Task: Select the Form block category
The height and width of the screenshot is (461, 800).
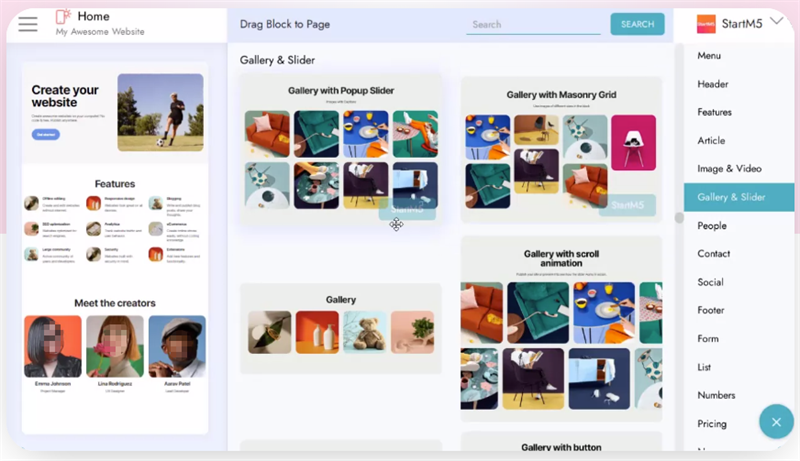Action: pos(708,339)
